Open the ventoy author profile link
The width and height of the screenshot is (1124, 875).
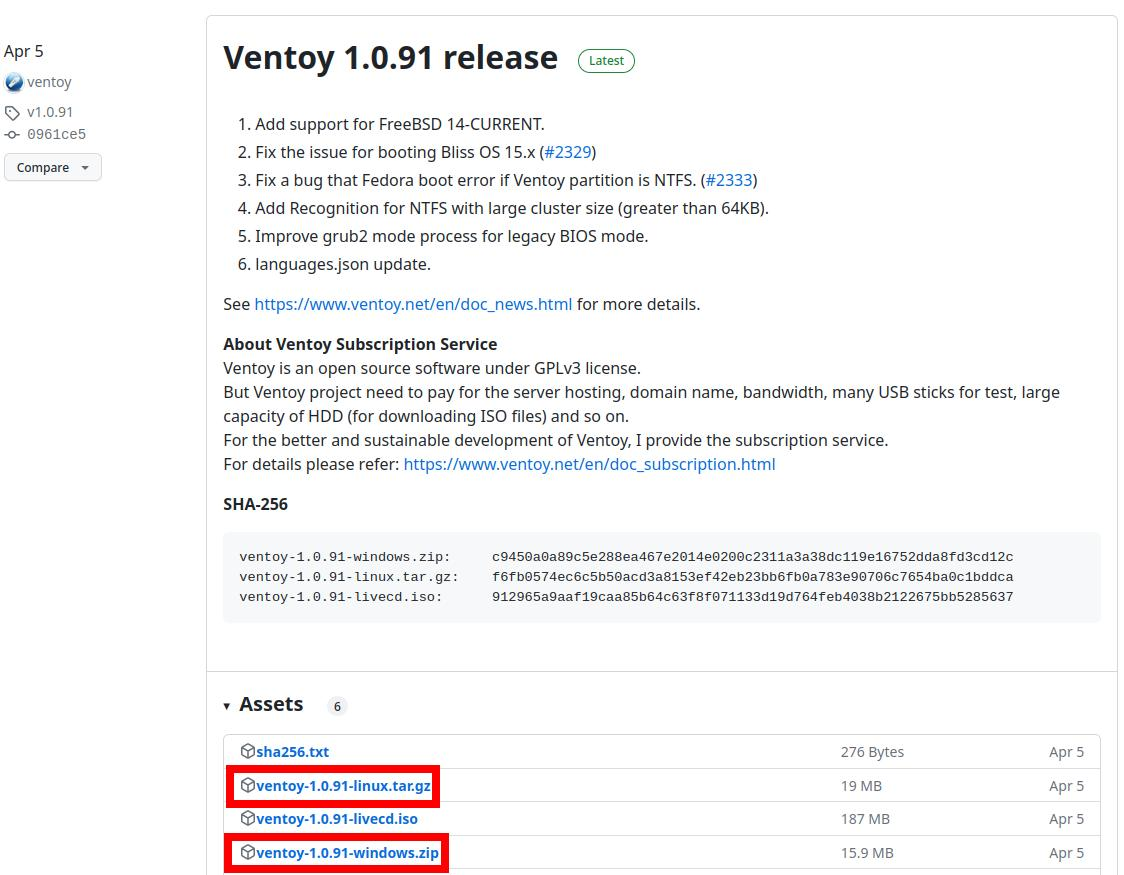[49, 83]
